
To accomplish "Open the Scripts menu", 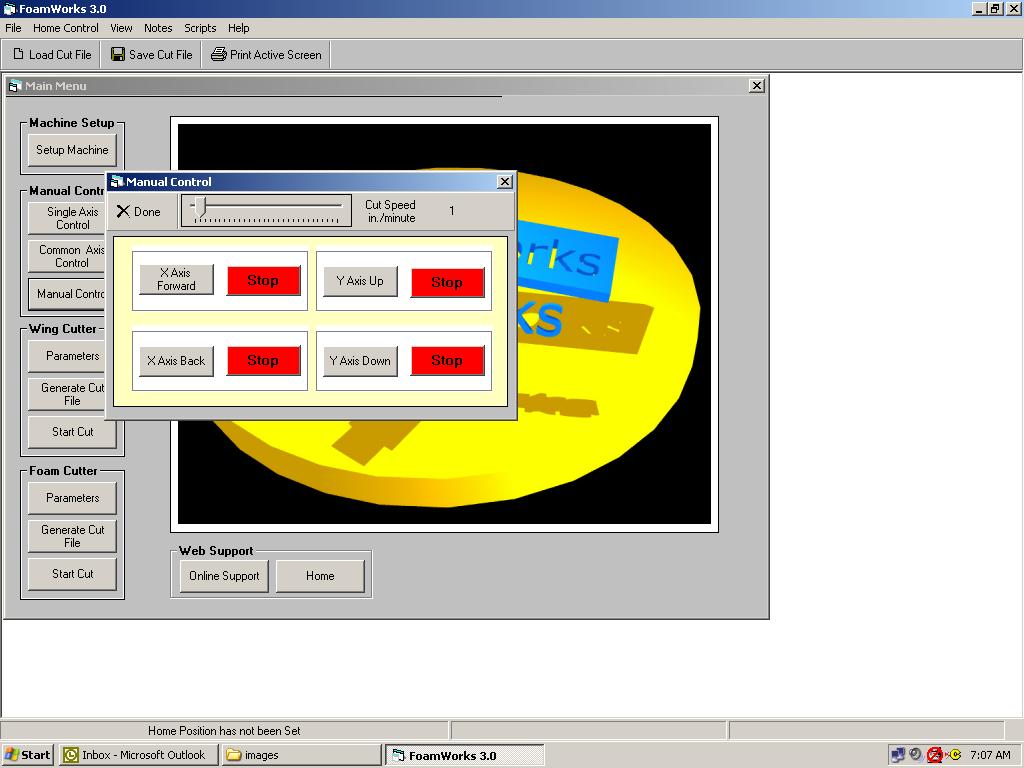I will pos(200,28).
